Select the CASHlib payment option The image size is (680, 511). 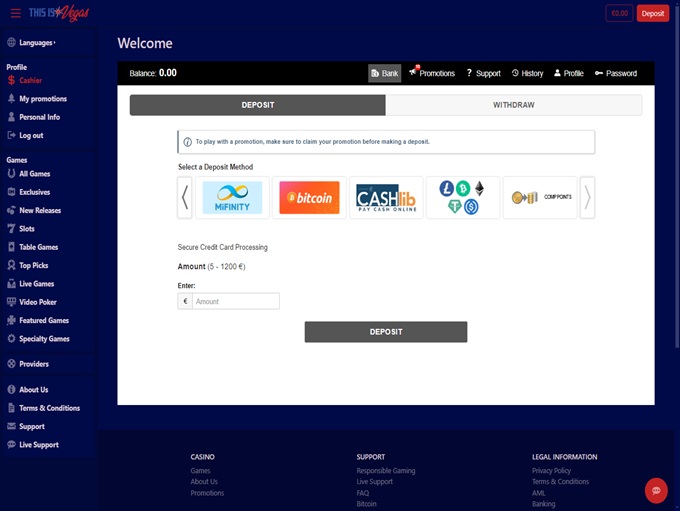(385, 198)
